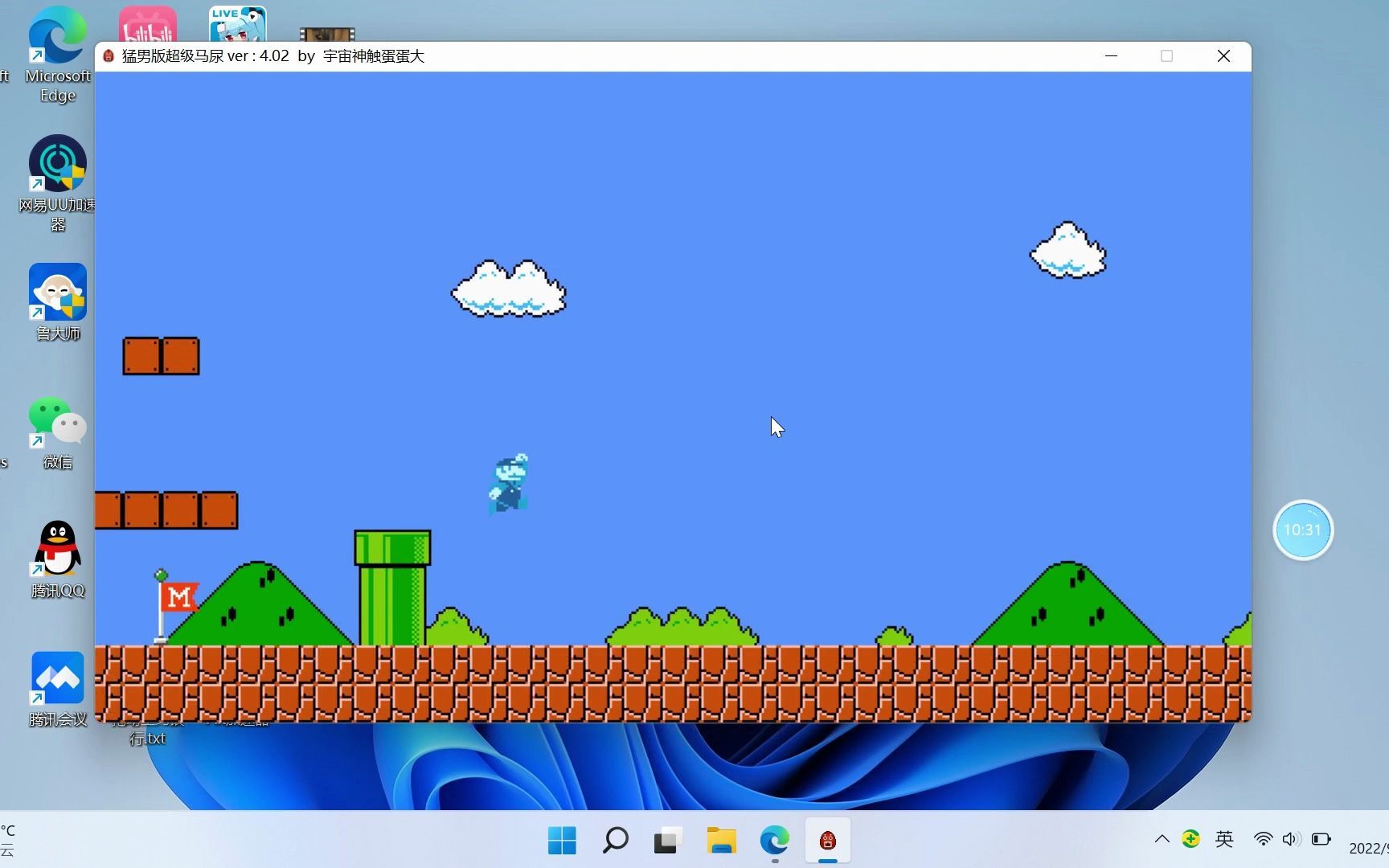Open Microsoft Edge desktop shortcut

point(58,53)
